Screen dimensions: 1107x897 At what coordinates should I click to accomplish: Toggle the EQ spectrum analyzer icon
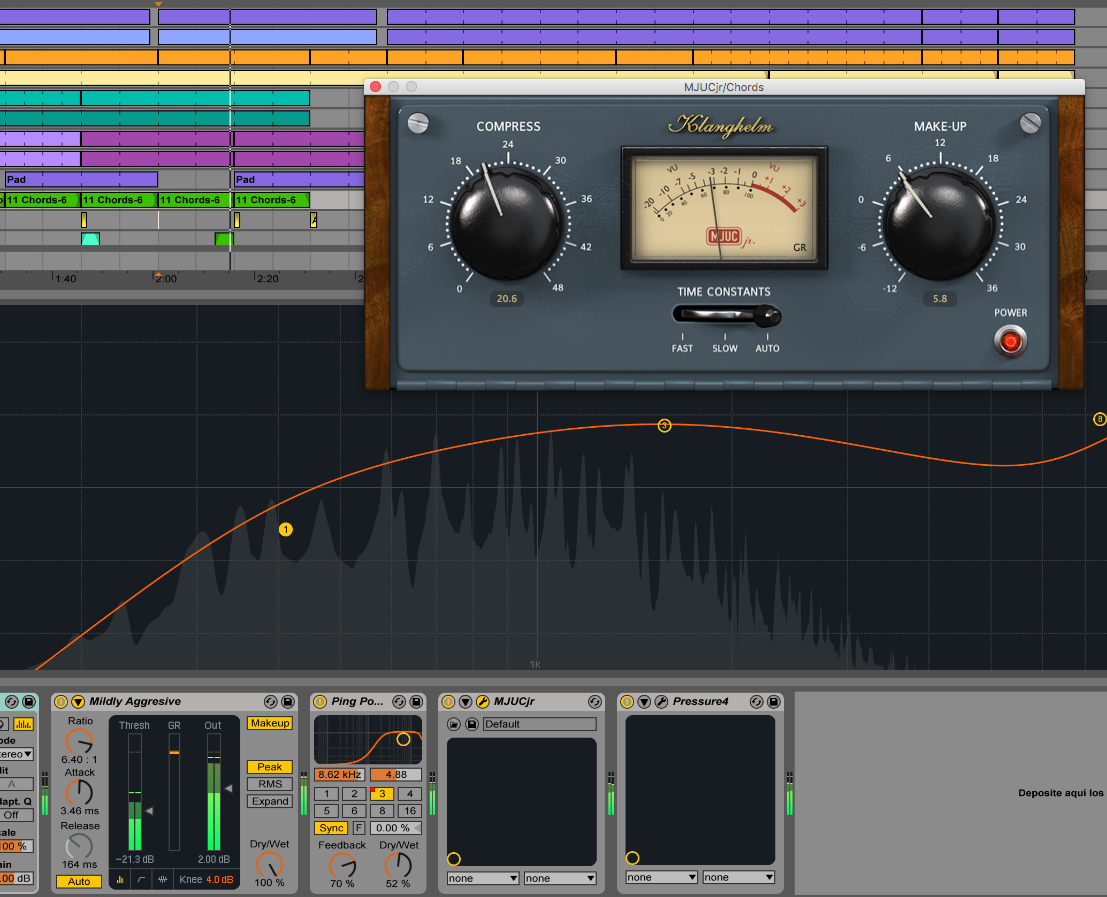click(23, 724)
